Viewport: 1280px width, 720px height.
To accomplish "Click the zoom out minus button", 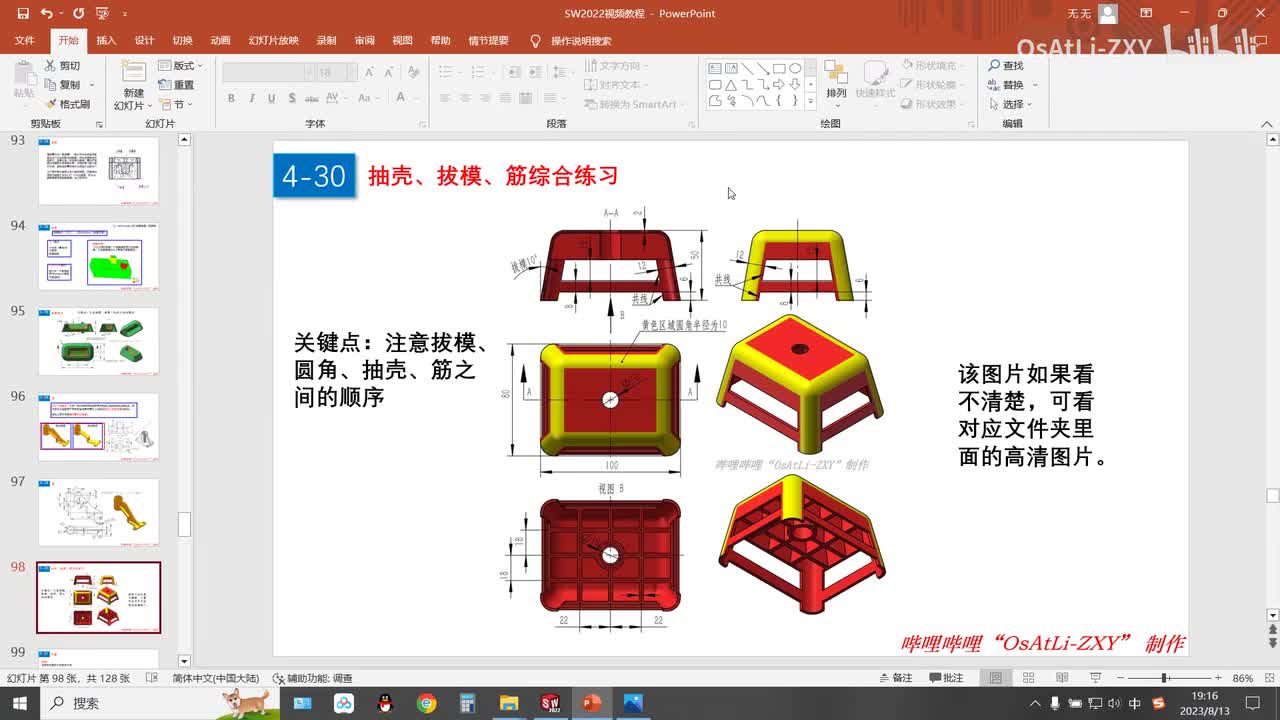I will (1120, 678).
